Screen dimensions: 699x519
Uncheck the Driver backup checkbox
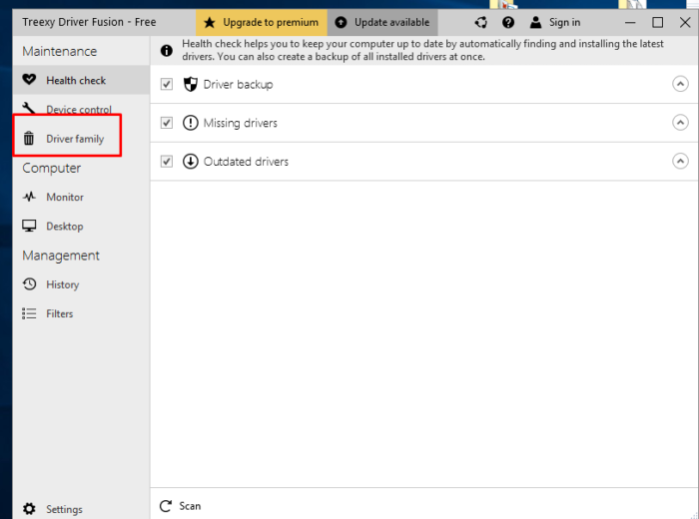pos(167,84)
